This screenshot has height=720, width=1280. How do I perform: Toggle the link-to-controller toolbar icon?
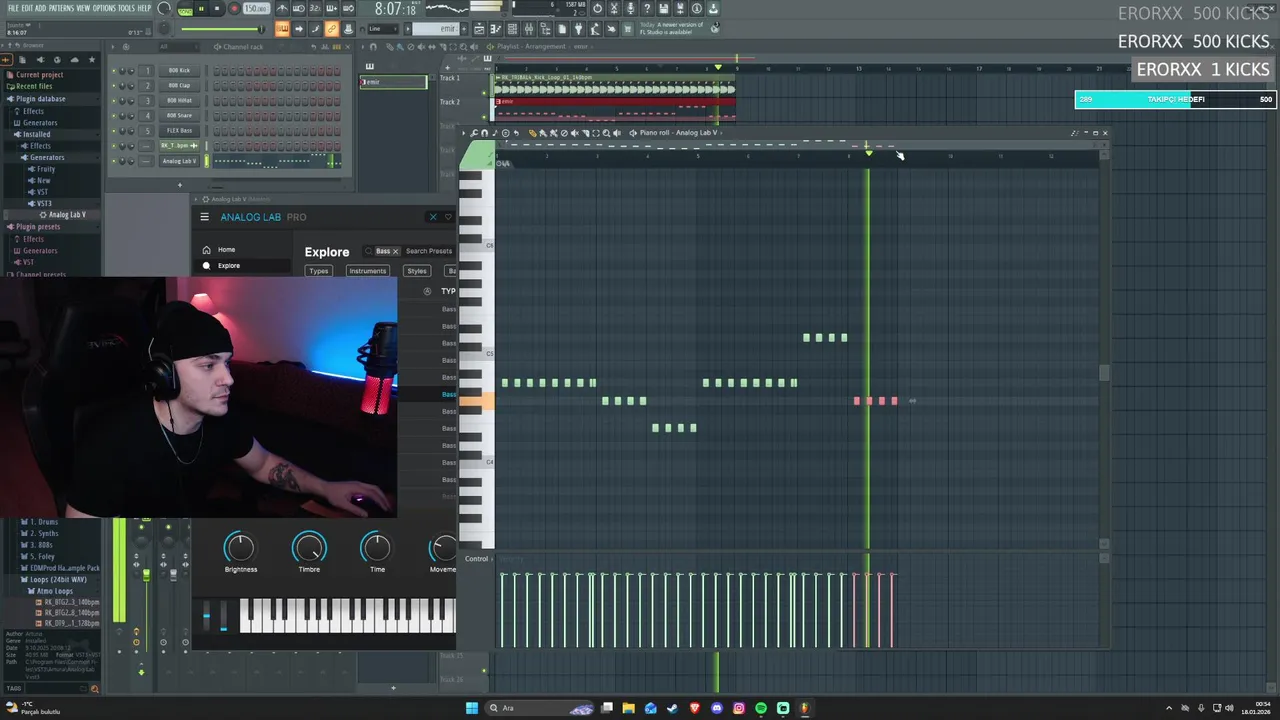[x=331, y=29]
